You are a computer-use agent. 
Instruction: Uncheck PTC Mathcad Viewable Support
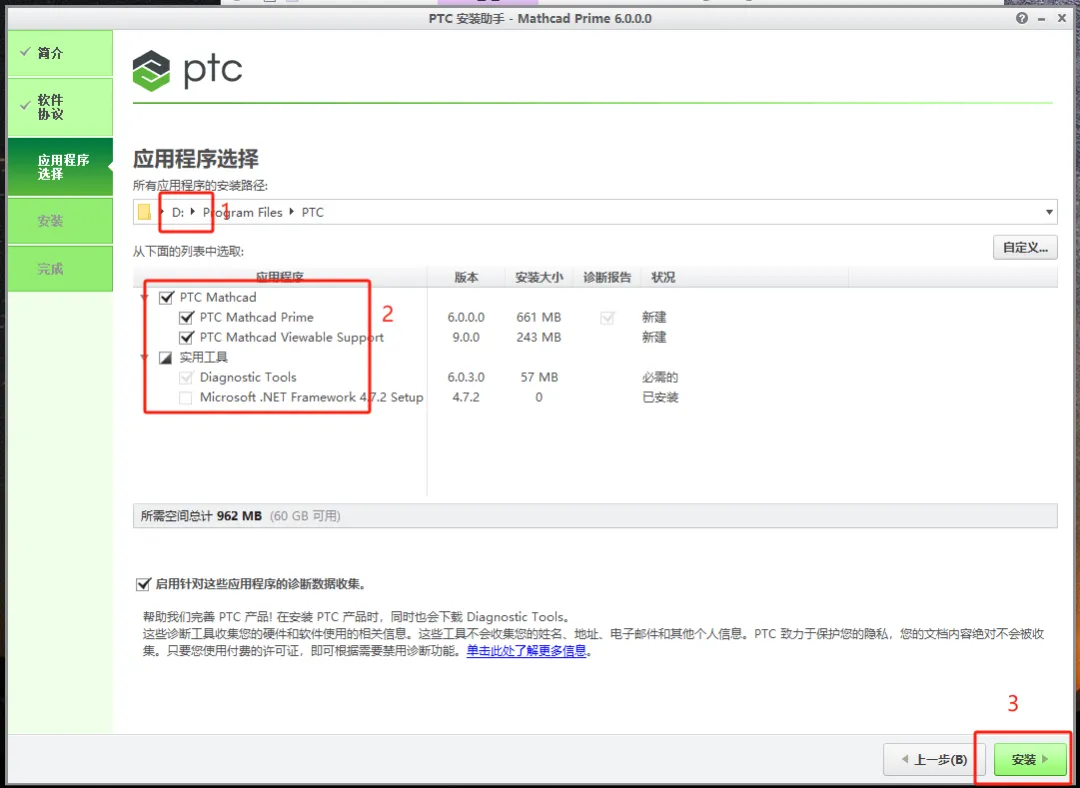(x=186, y=338)
